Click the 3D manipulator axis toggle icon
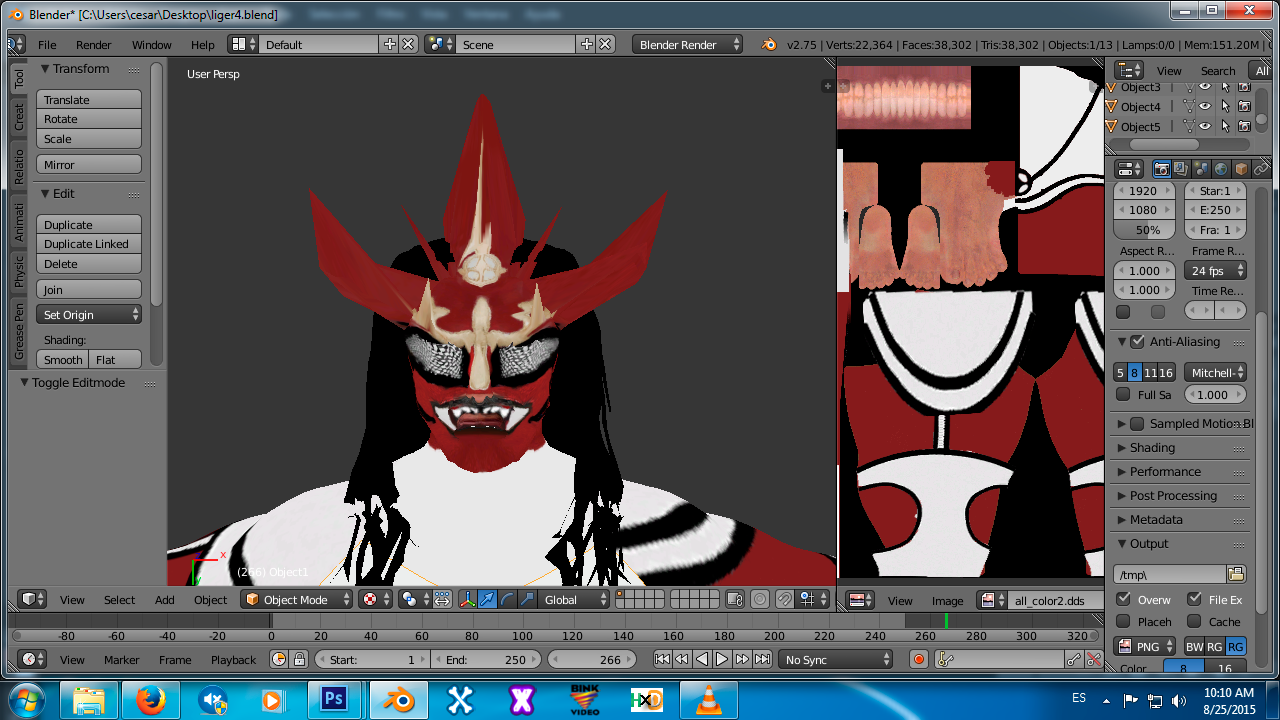The height and width of the screenshot is (720, 1280). click(x=467, y=599)
